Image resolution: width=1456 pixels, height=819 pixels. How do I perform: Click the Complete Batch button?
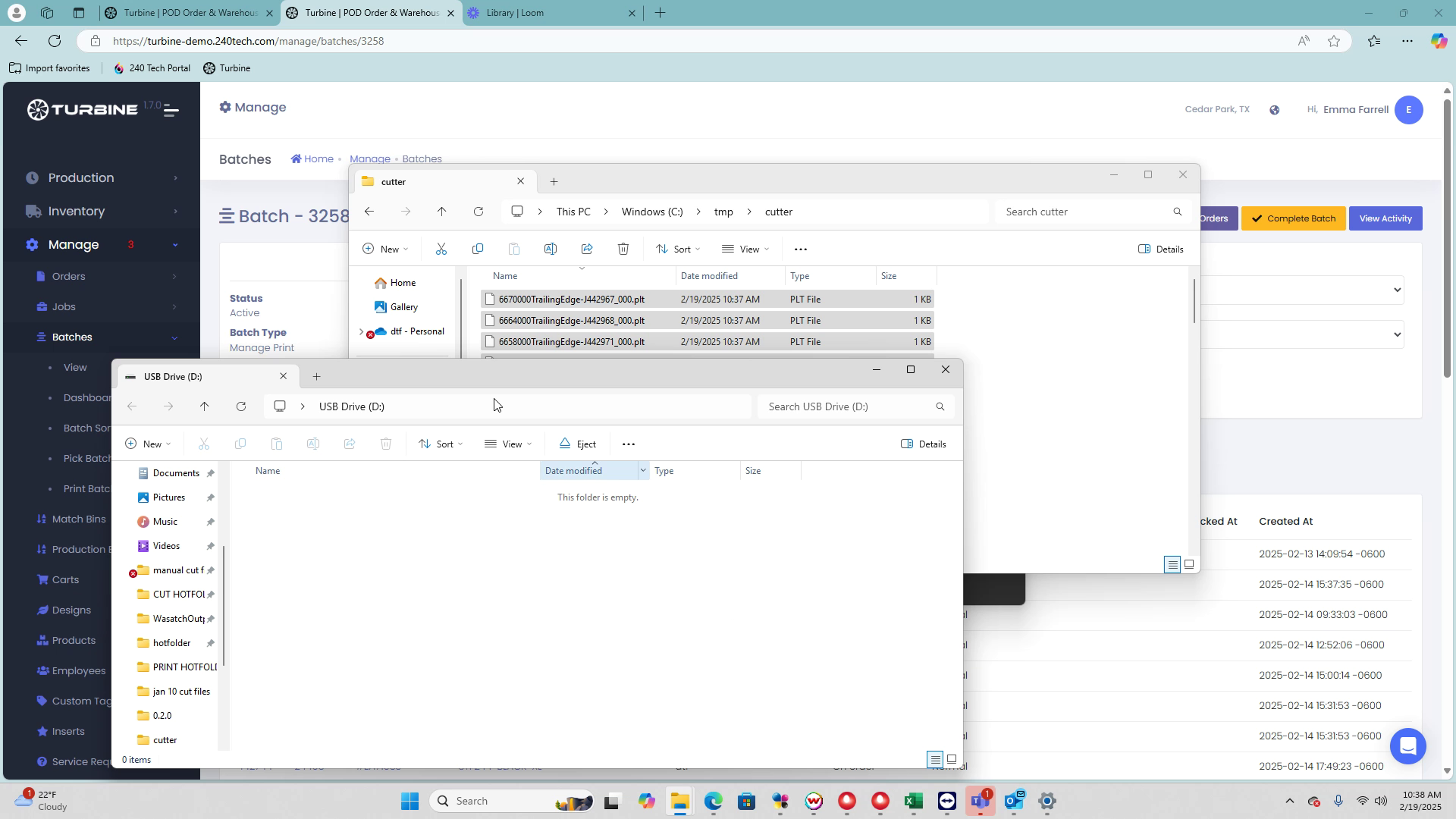point(1293,219)
